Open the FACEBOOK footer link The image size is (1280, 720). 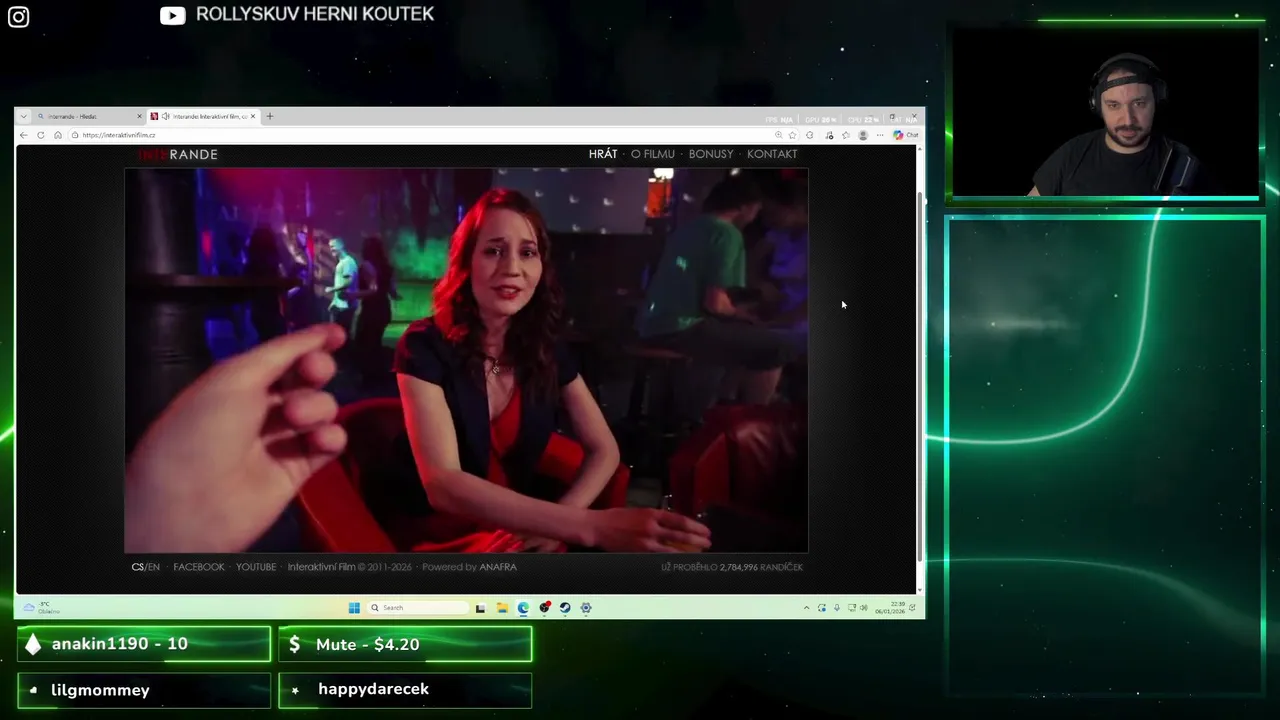pos(199,567)
